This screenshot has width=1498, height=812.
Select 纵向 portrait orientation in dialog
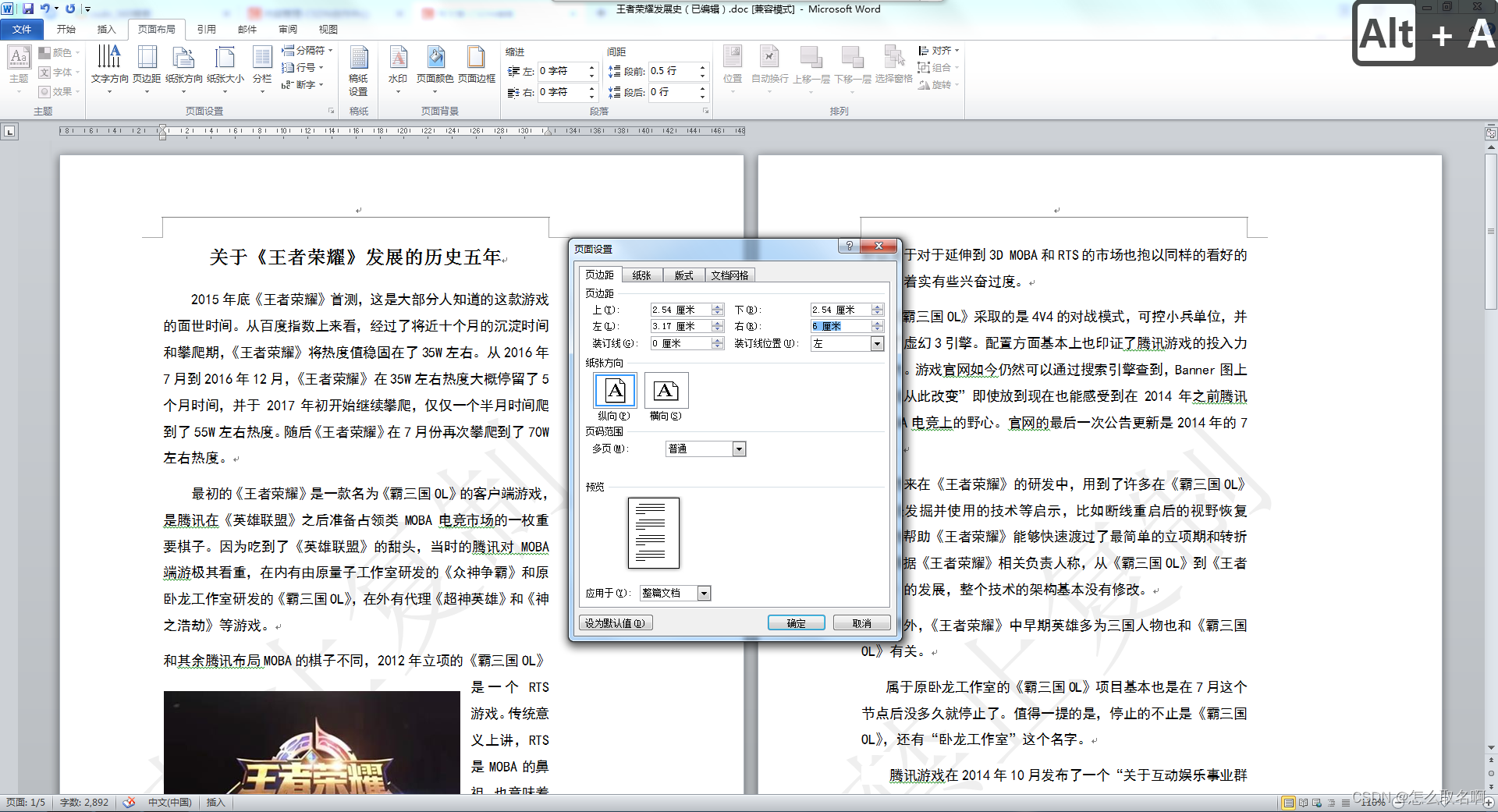(x=615, y=397)
